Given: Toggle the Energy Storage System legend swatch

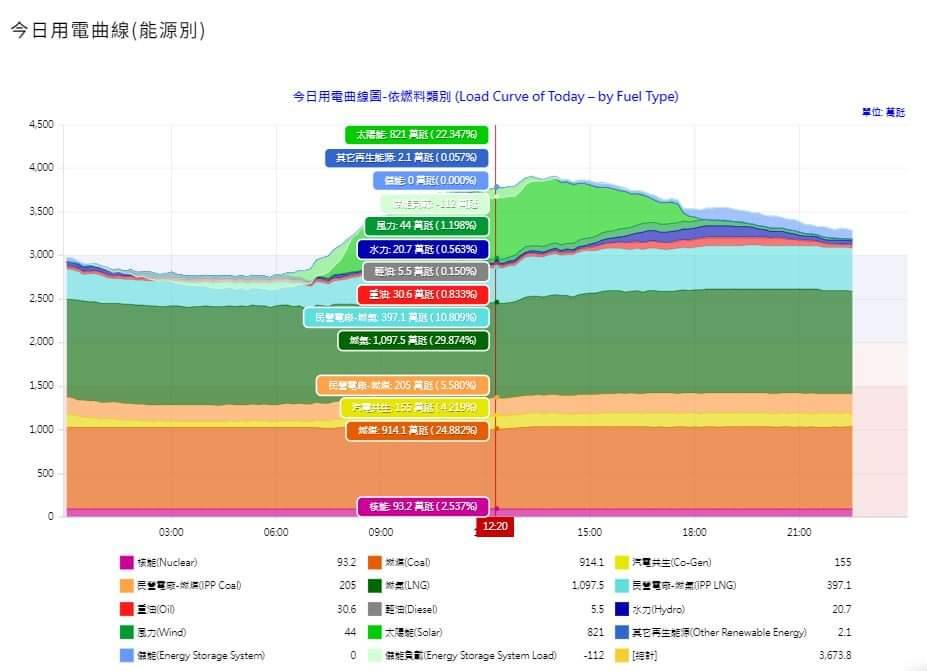Looking at the screenshot, I should pos(127,655).
